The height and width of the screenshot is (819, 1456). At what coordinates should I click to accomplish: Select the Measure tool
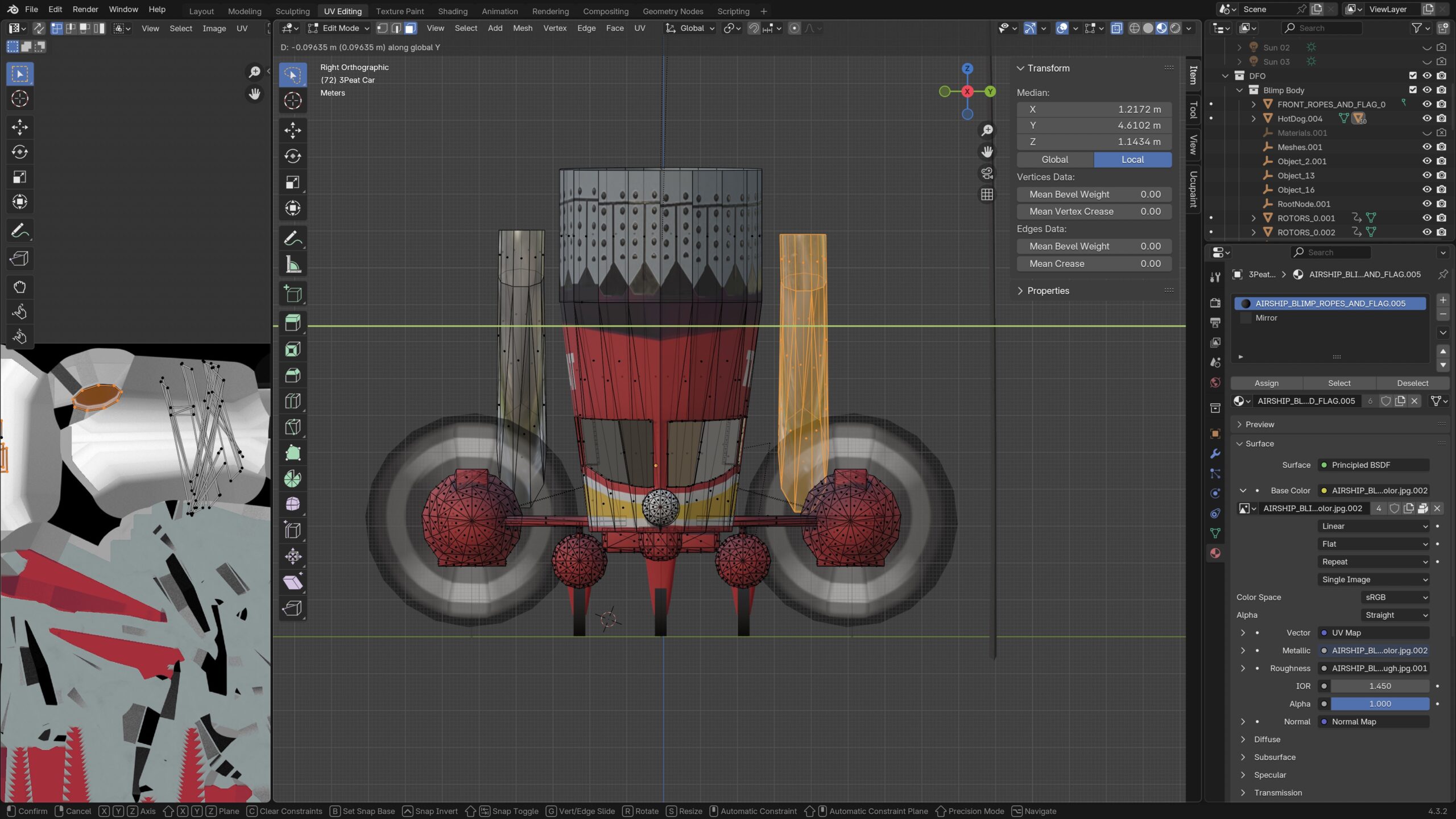coord(292,263)
